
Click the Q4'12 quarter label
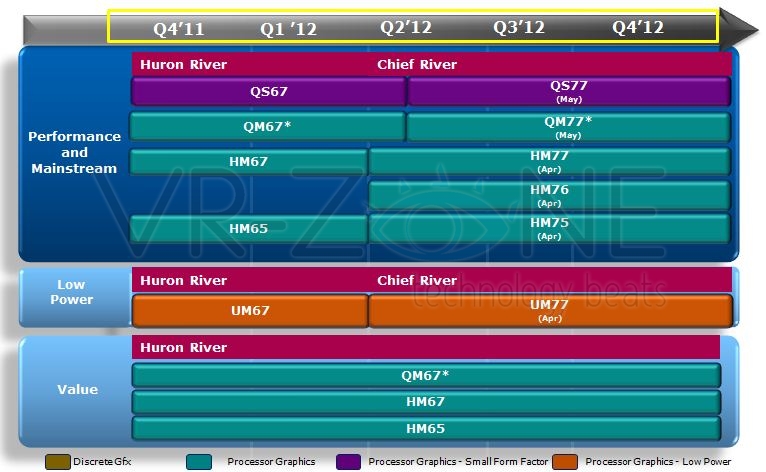point(638,27)
